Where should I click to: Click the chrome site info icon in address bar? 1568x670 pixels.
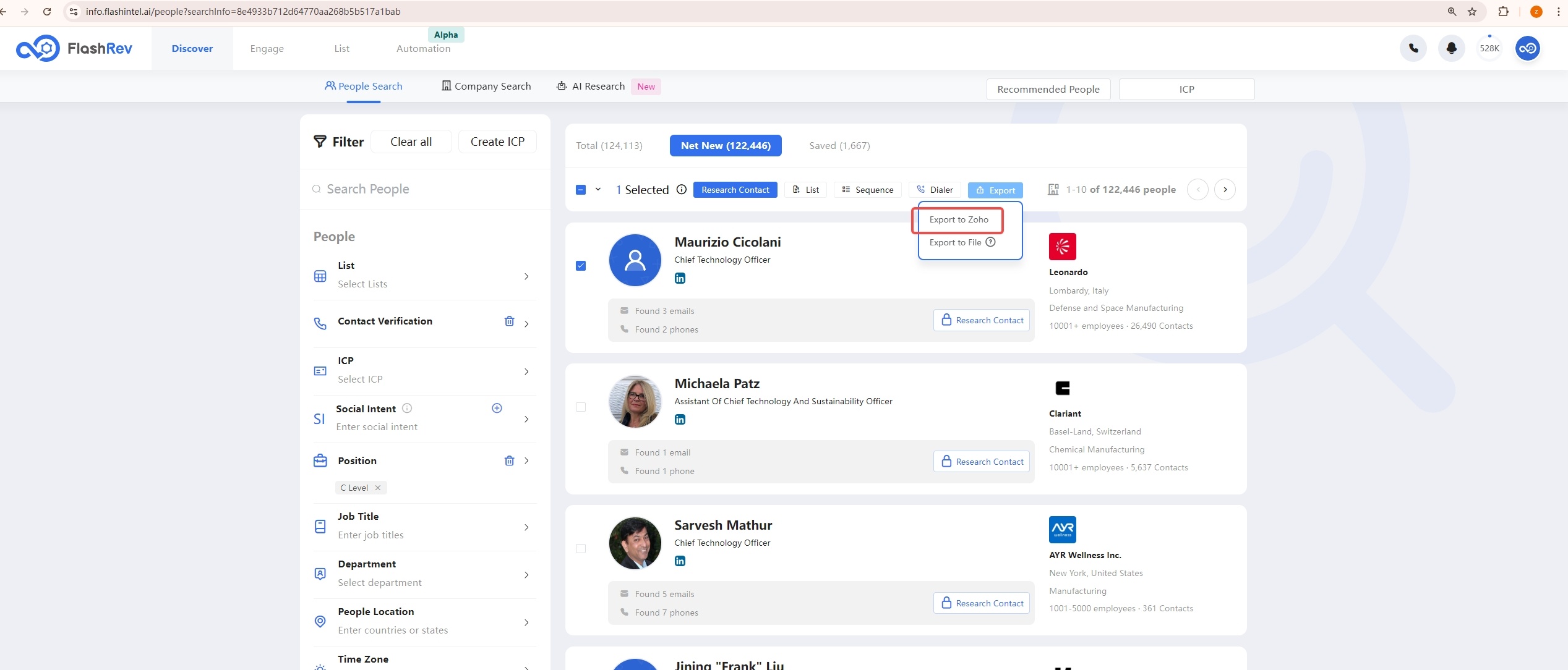73,11
